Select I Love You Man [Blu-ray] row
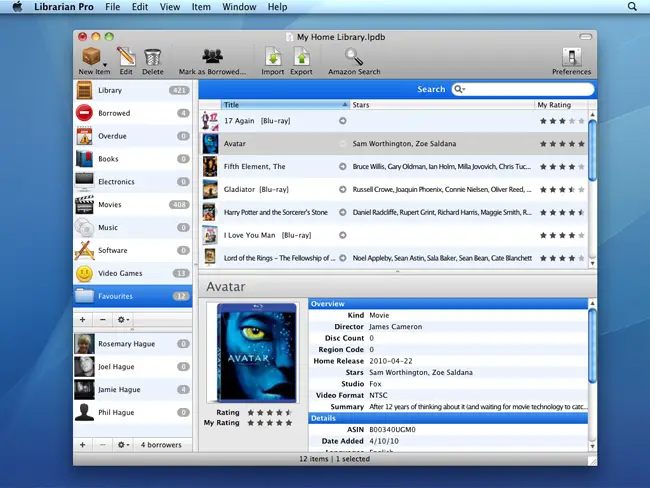 coord(393,235)
